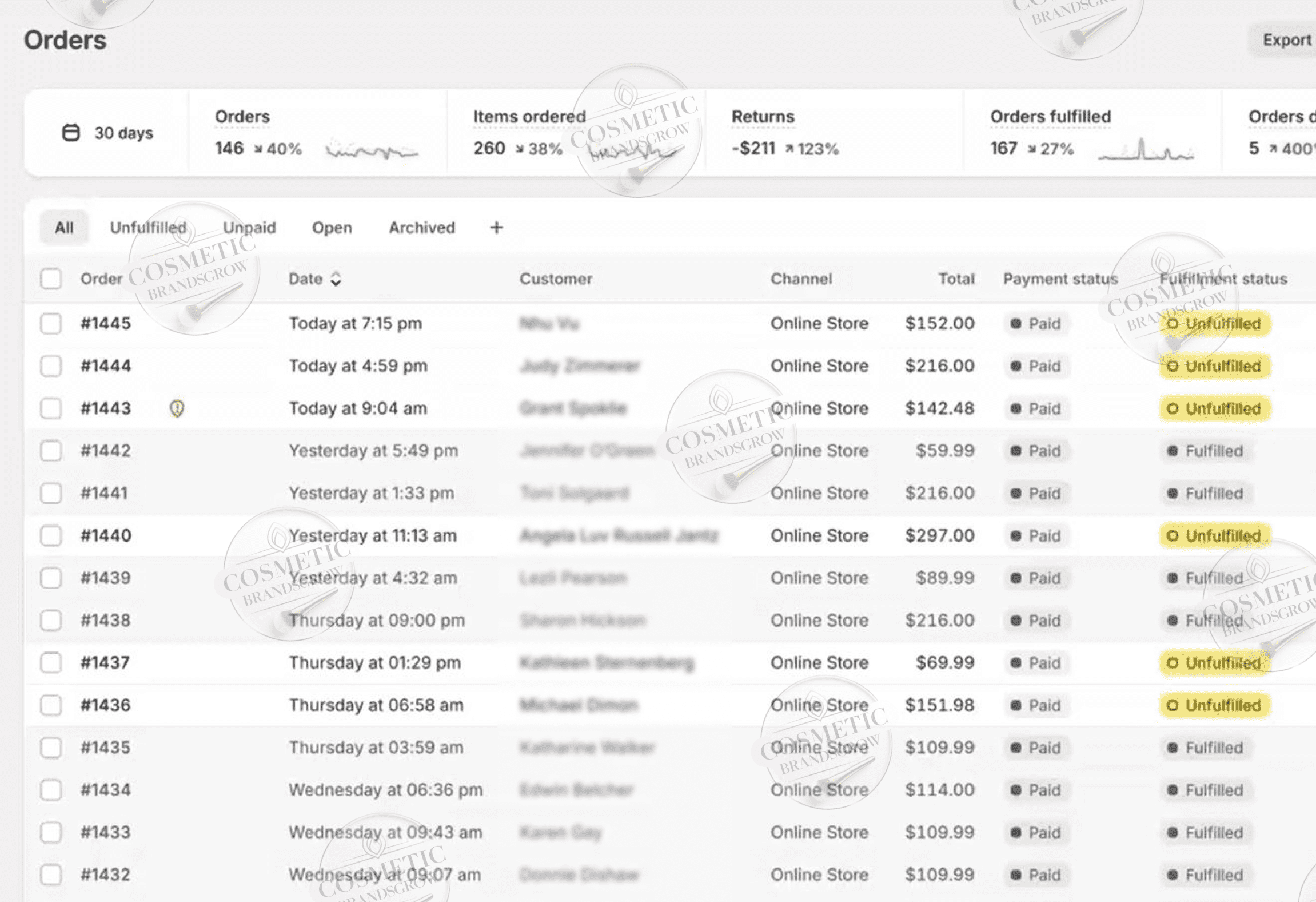Image resolution: width=1316 pixels, height=902 pixels.
Task: Click the calendar icon beside 30 days
Action: click(x=71, y=133)
